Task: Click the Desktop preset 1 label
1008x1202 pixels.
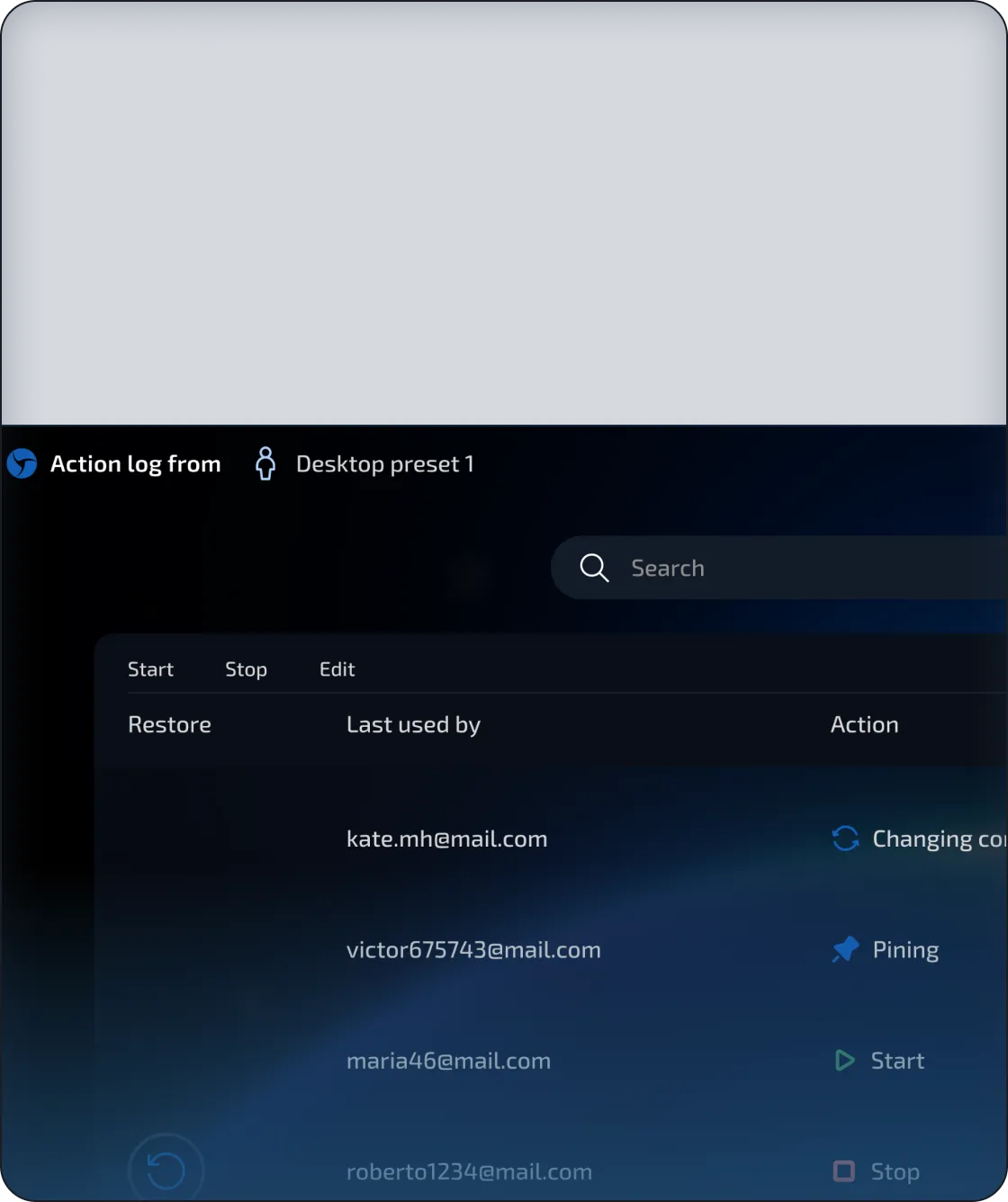Action: click(x=384, y=464)
